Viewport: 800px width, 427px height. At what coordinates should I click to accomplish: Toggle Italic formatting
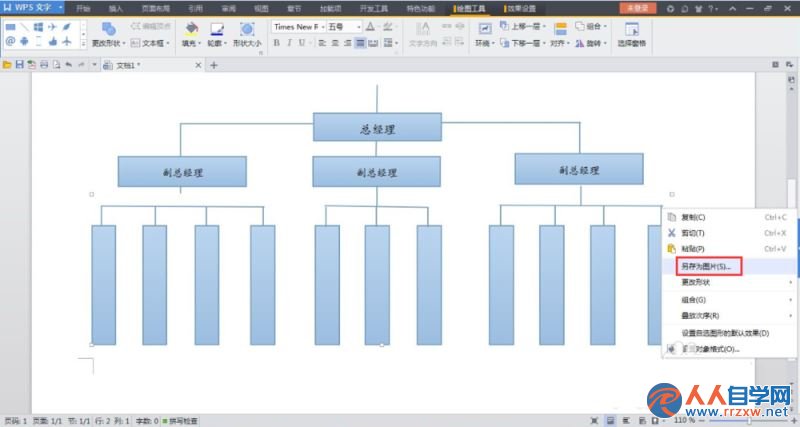(289, 43)
